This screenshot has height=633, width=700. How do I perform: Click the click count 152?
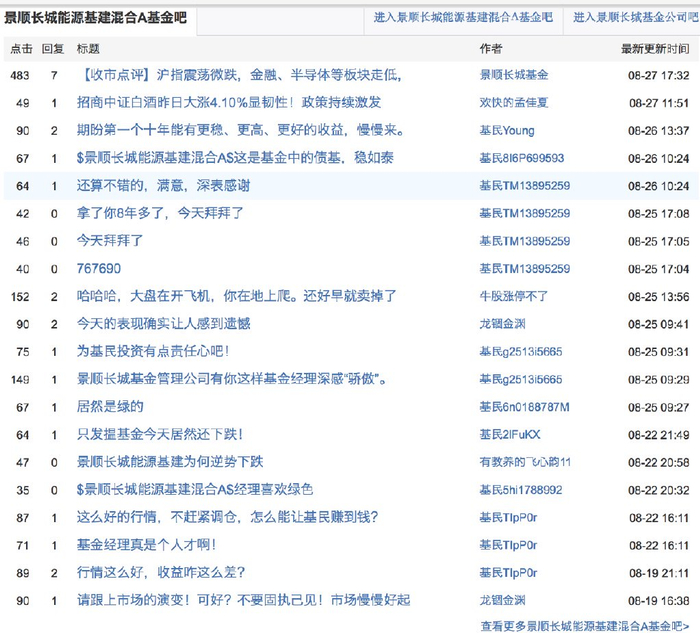[x=20, y=297]
